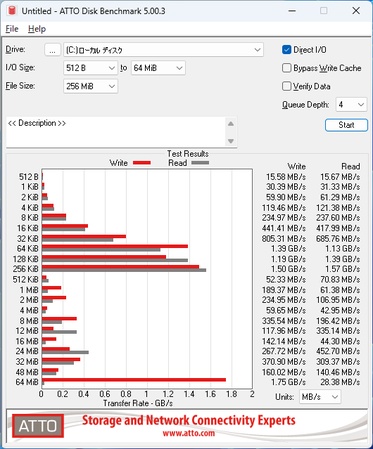Click the 512 KiB row label
The height and width of the screenshot is (449, 373).
[26, 279]
